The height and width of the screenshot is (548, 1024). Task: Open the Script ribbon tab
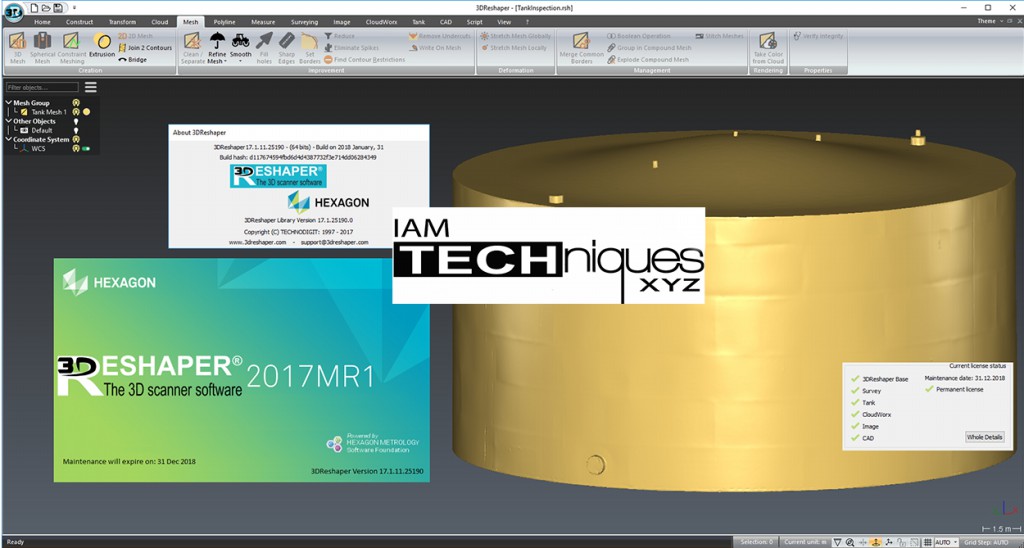point(475,22)
